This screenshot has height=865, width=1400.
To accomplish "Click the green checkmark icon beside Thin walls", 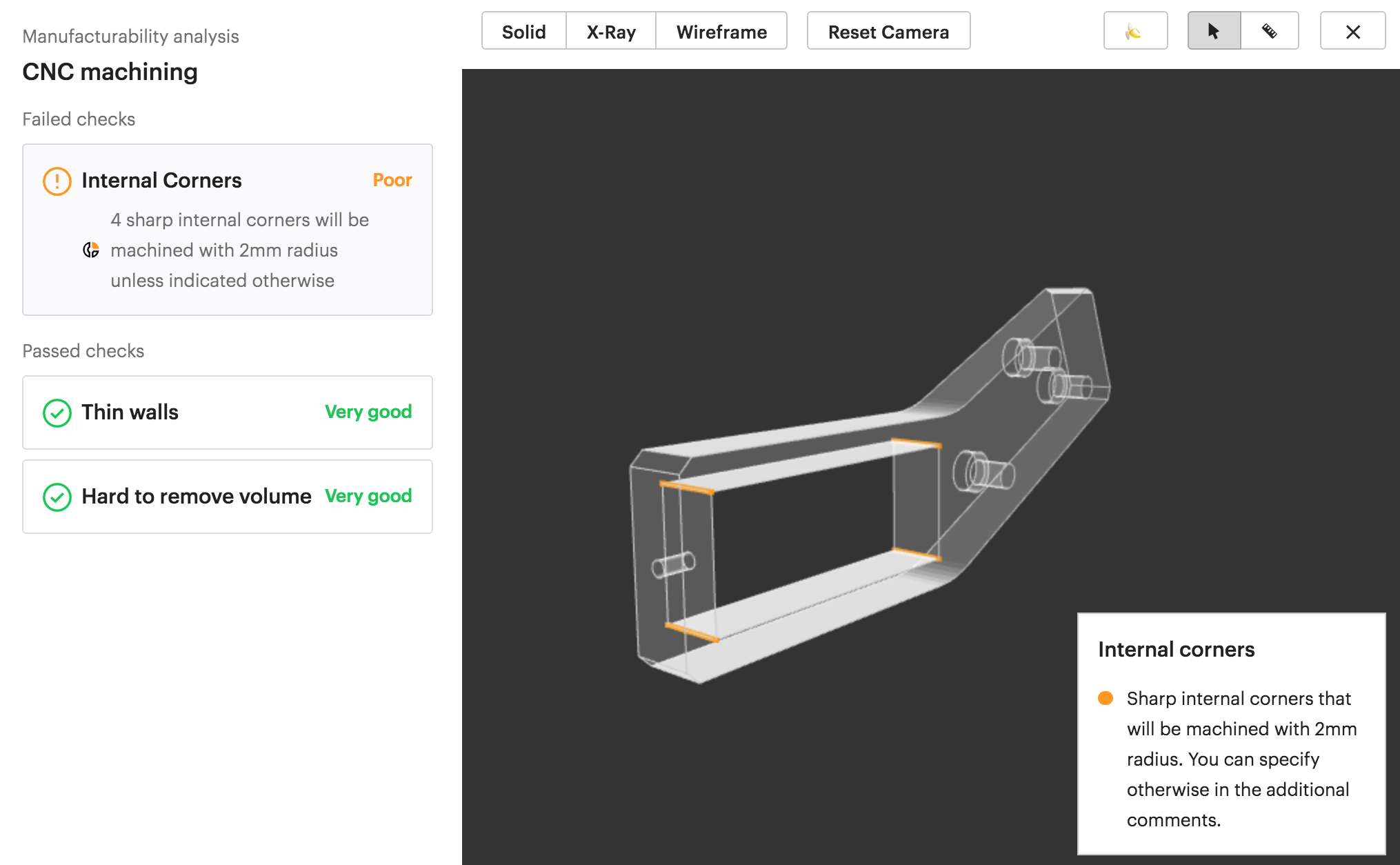I will click(57, 412).
